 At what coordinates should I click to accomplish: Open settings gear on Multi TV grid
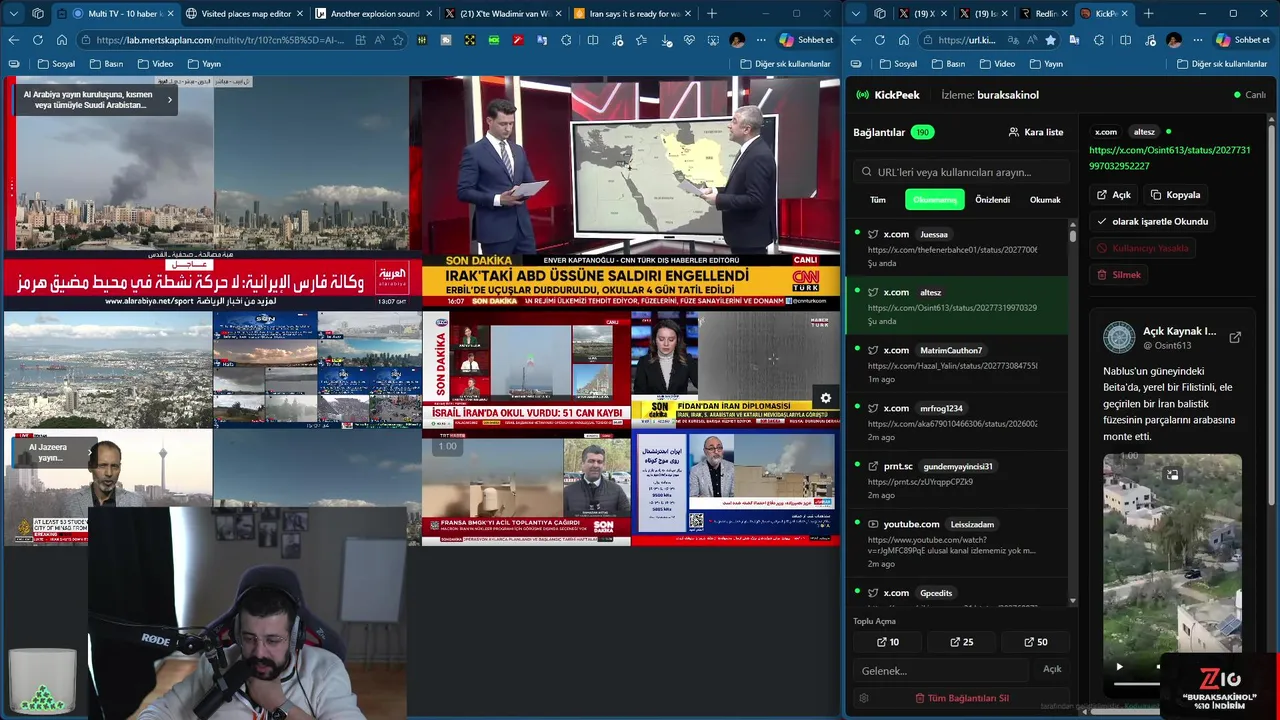coord(826,398)
